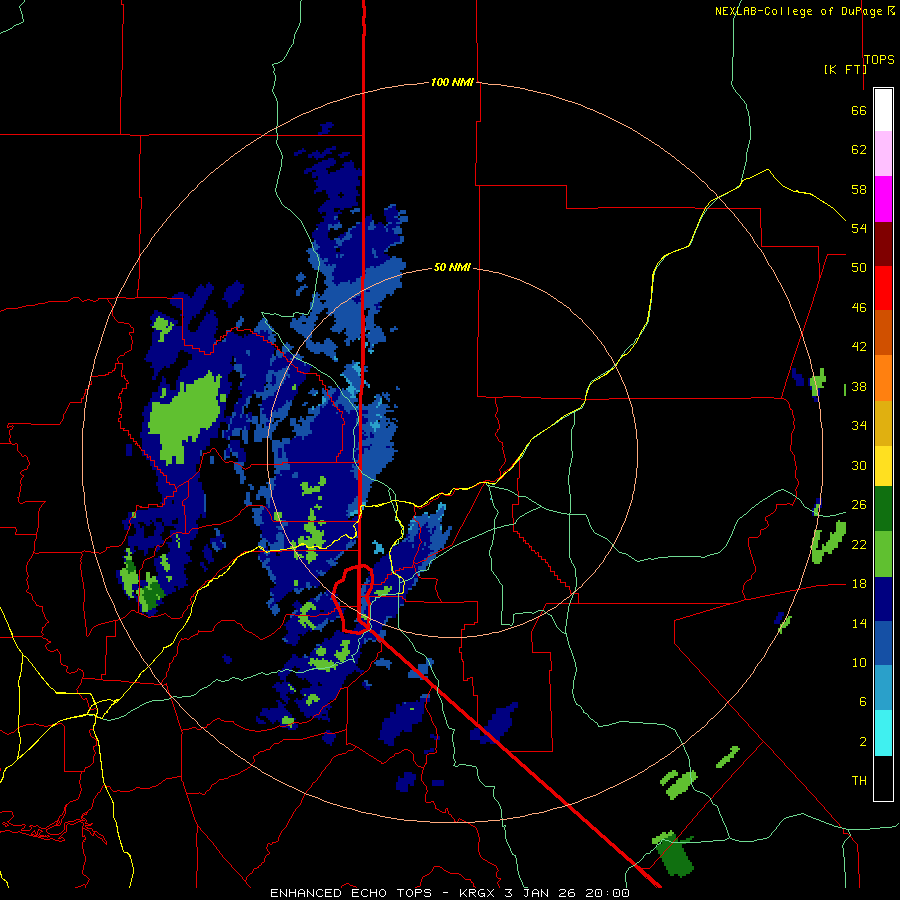The height and width of the screenshot is (900, 900).
Task: Click the white swatch in the tops legend
Action: 883,110
